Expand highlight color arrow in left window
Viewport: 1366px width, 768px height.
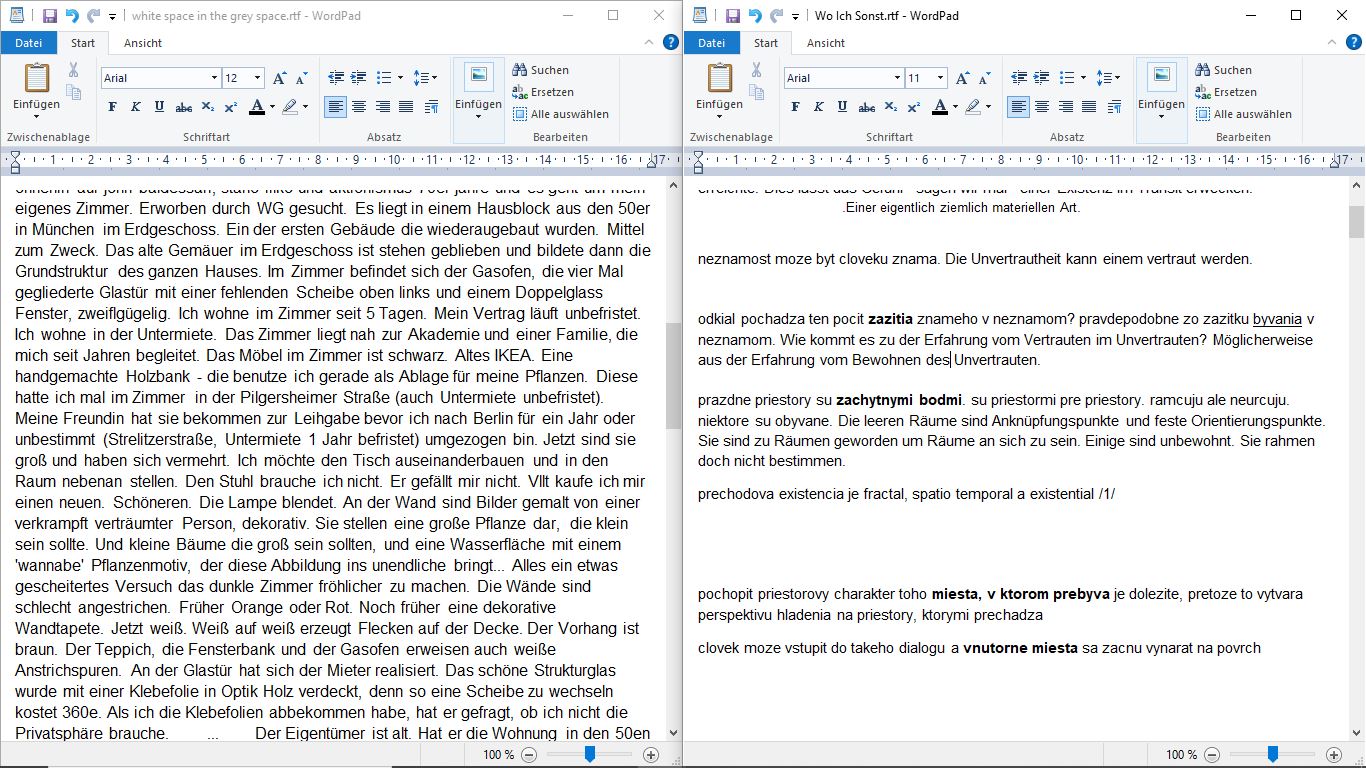(x=305, y=107)
